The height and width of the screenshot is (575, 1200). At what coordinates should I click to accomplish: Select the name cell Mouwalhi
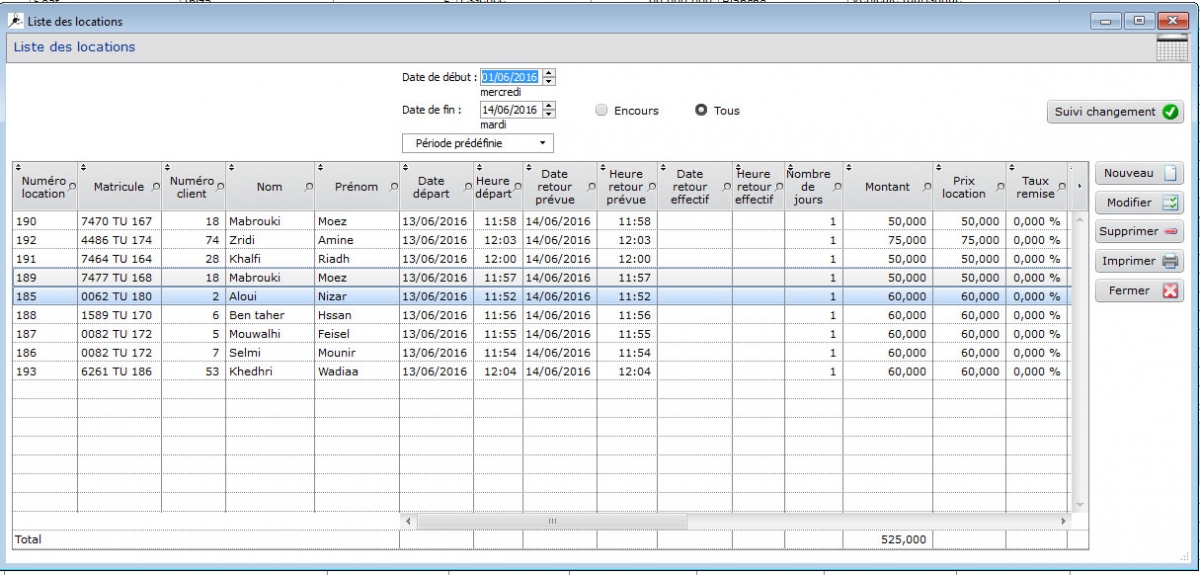[x=270, y=334]
